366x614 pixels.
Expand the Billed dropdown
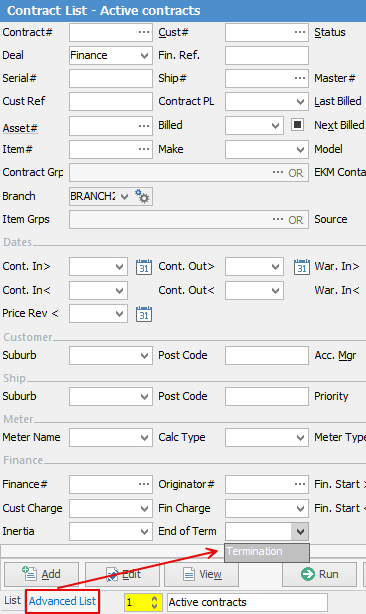pos(275,126)
